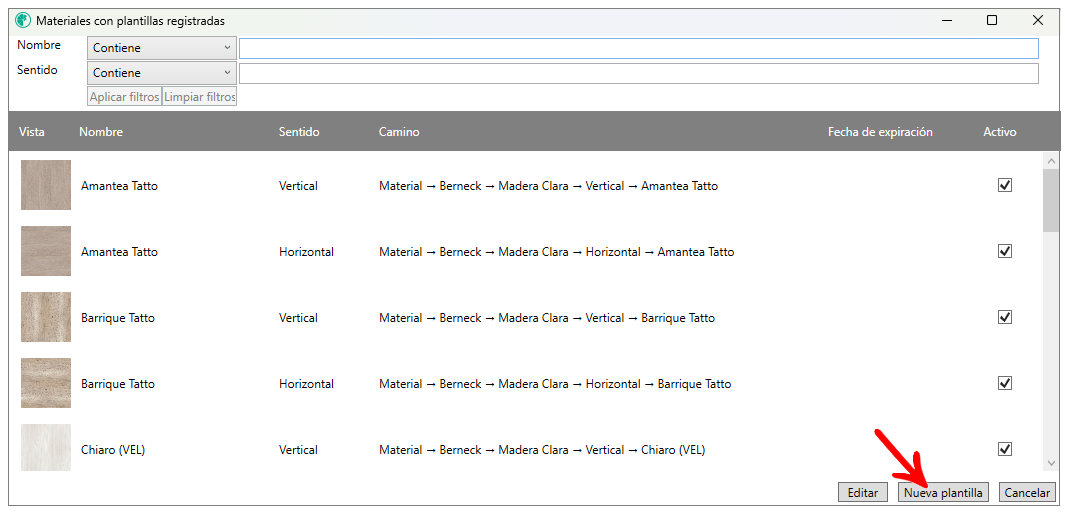1065x512 pixels.
Task: Open the Nombre filter condition dropdown
Action: coord(162,48)
